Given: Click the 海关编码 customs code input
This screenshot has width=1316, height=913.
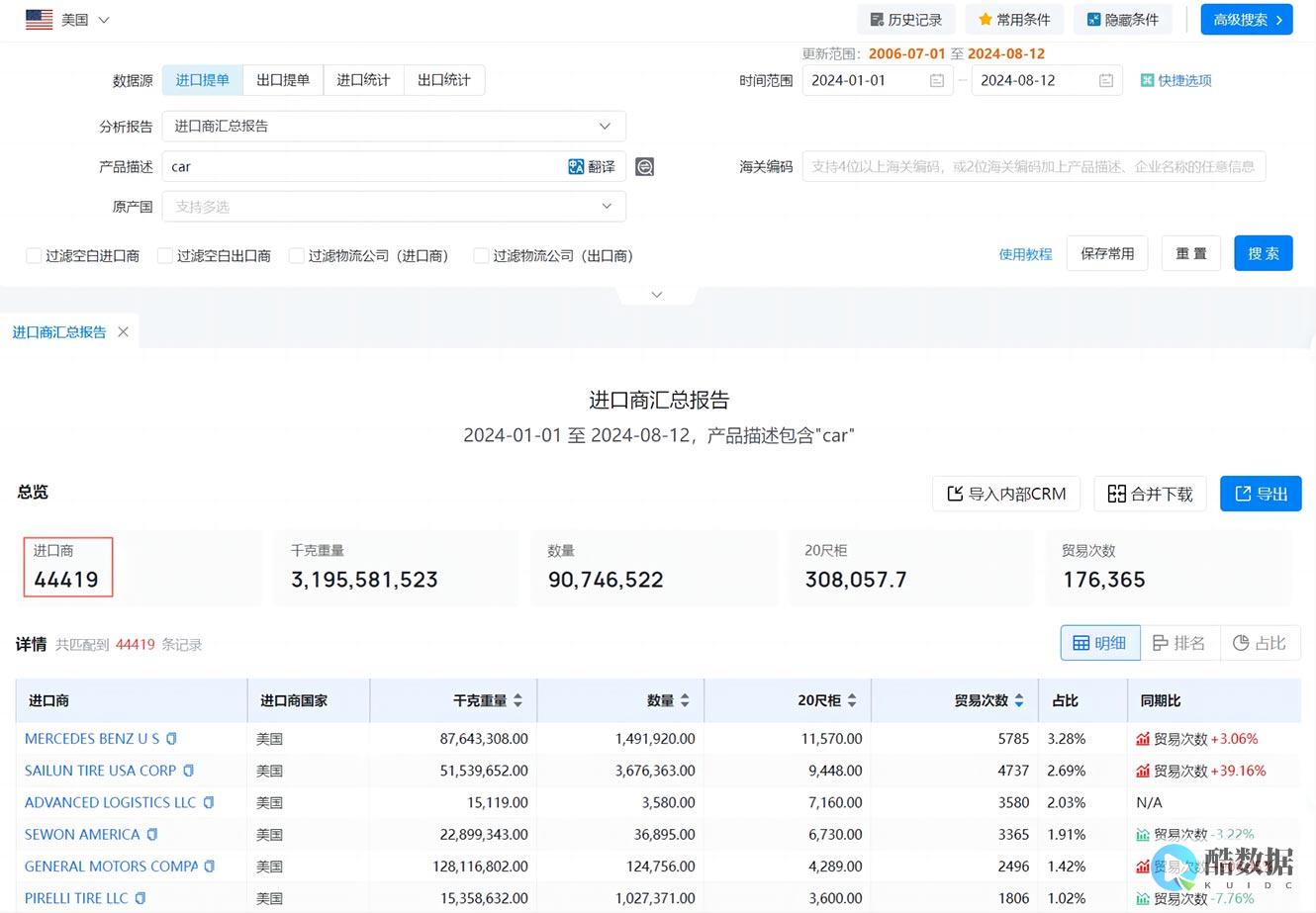Looking at the screenshot, I should point(1034,166).
